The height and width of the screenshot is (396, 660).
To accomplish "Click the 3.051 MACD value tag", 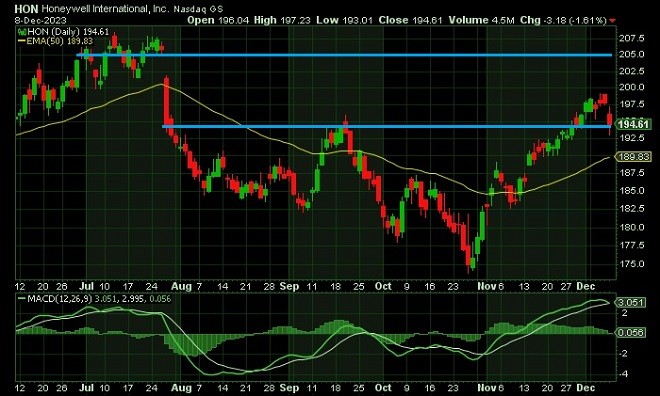I will tap(631, 302).
